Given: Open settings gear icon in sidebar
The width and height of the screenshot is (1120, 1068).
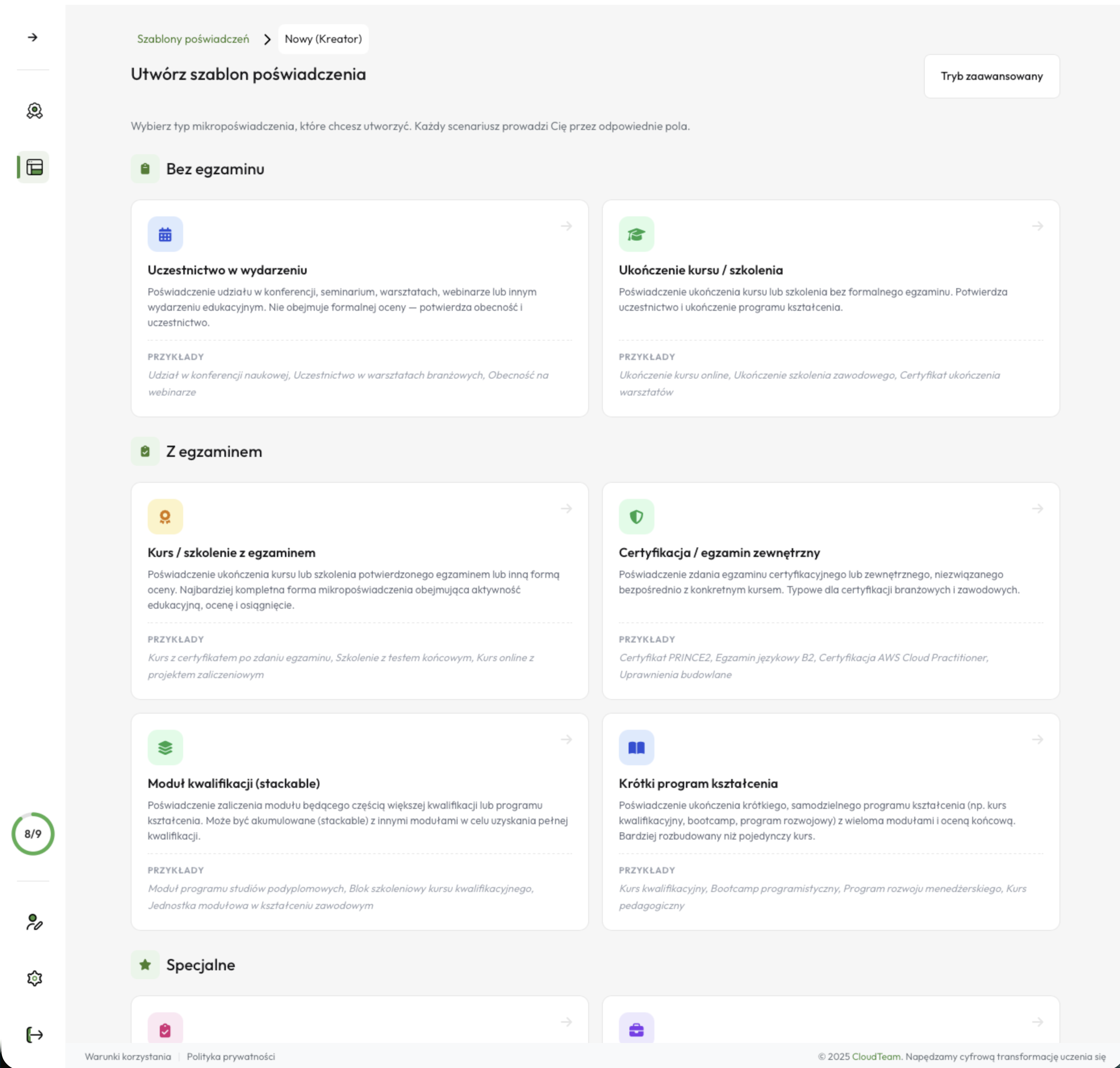Looking at the screenshot, I should tap(34, 978).
